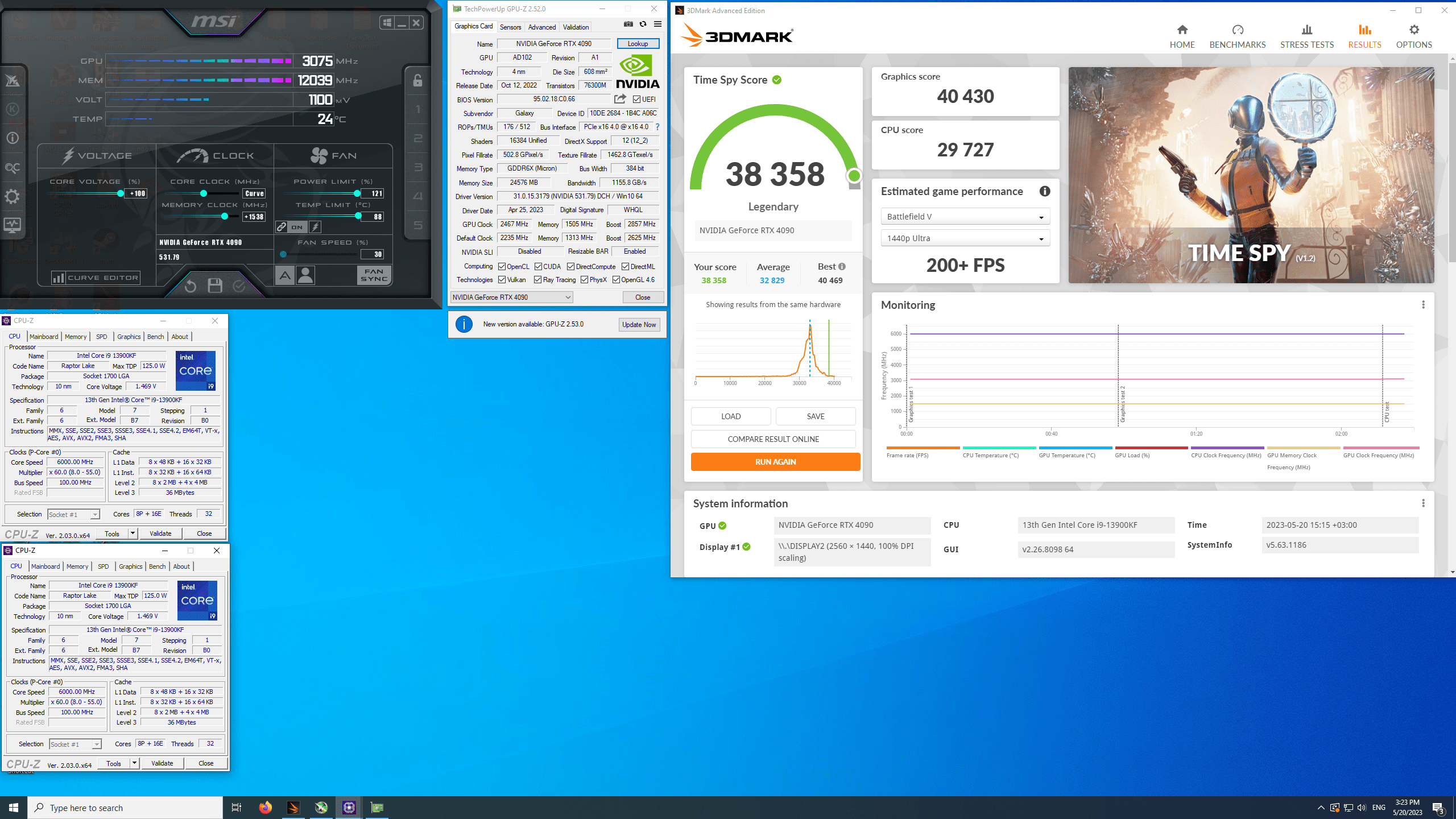Click Afterburner Windows startup icon
This screenshot has height=819, width=1456.
click(x=387, y=23)
